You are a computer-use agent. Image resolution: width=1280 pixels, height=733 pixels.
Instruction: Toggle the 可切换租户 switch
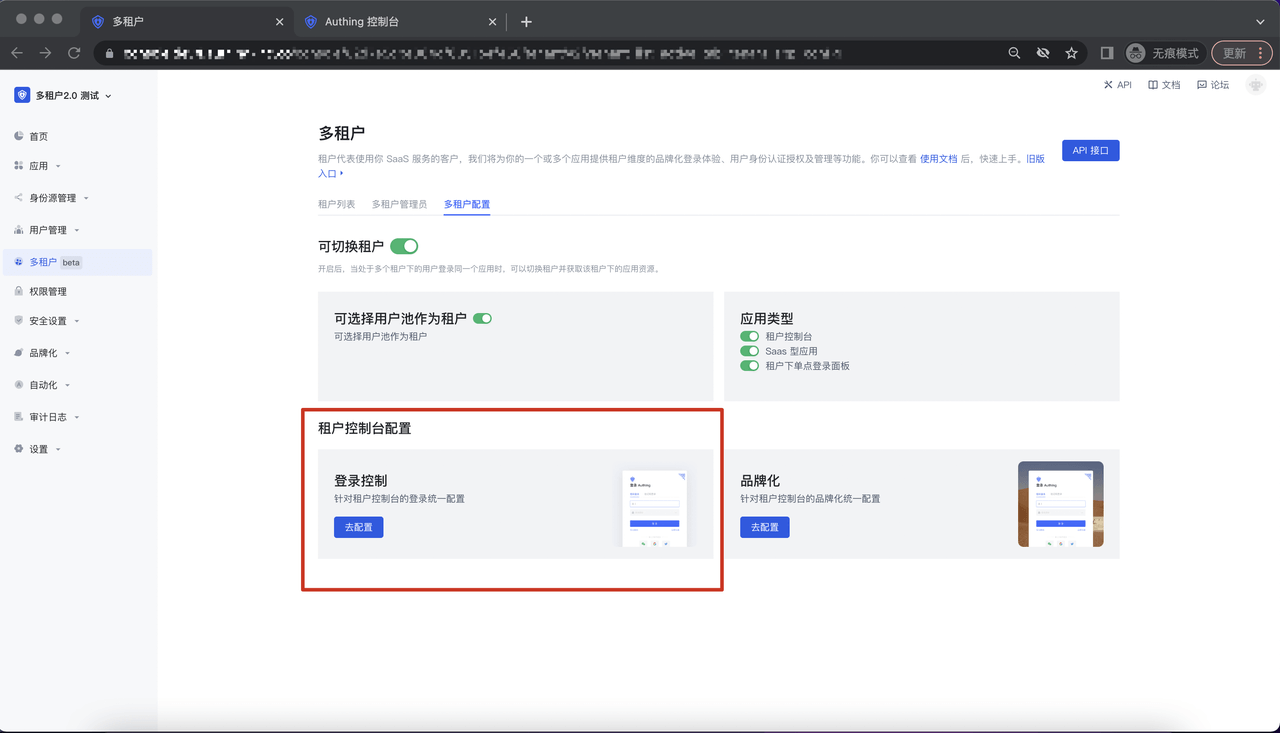[x=404, y=246]
